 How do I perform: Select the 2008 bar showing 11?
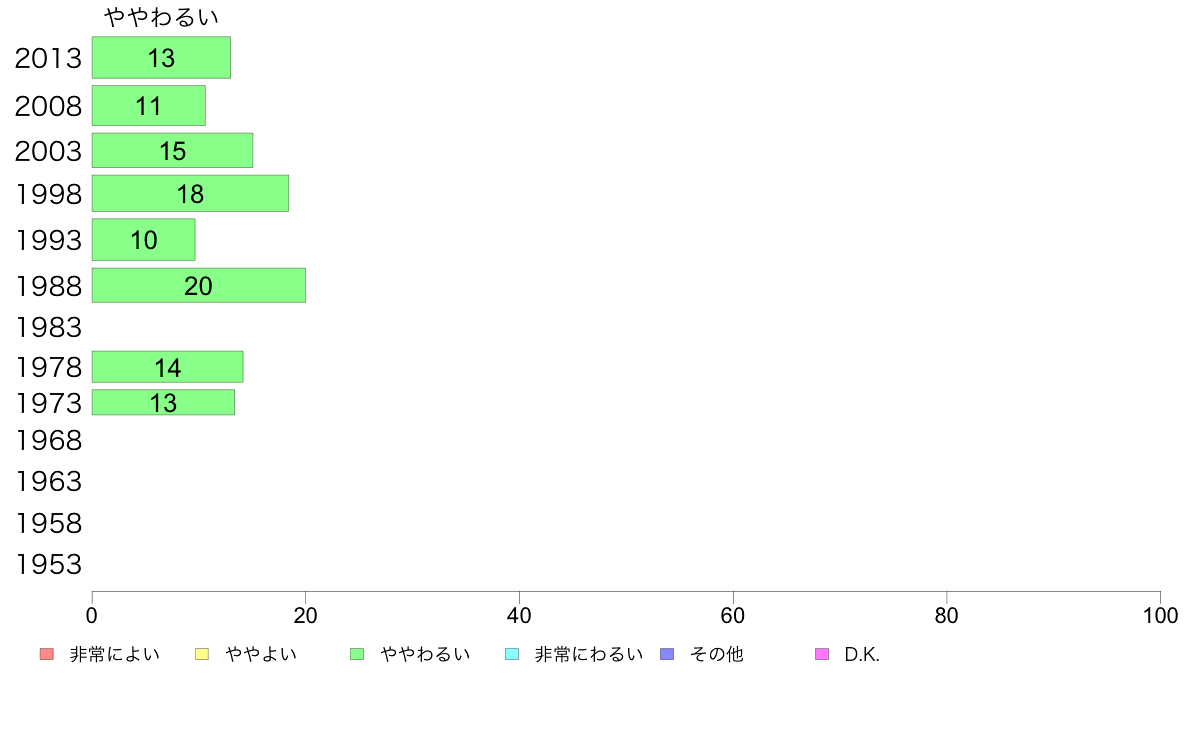(148, 105)
